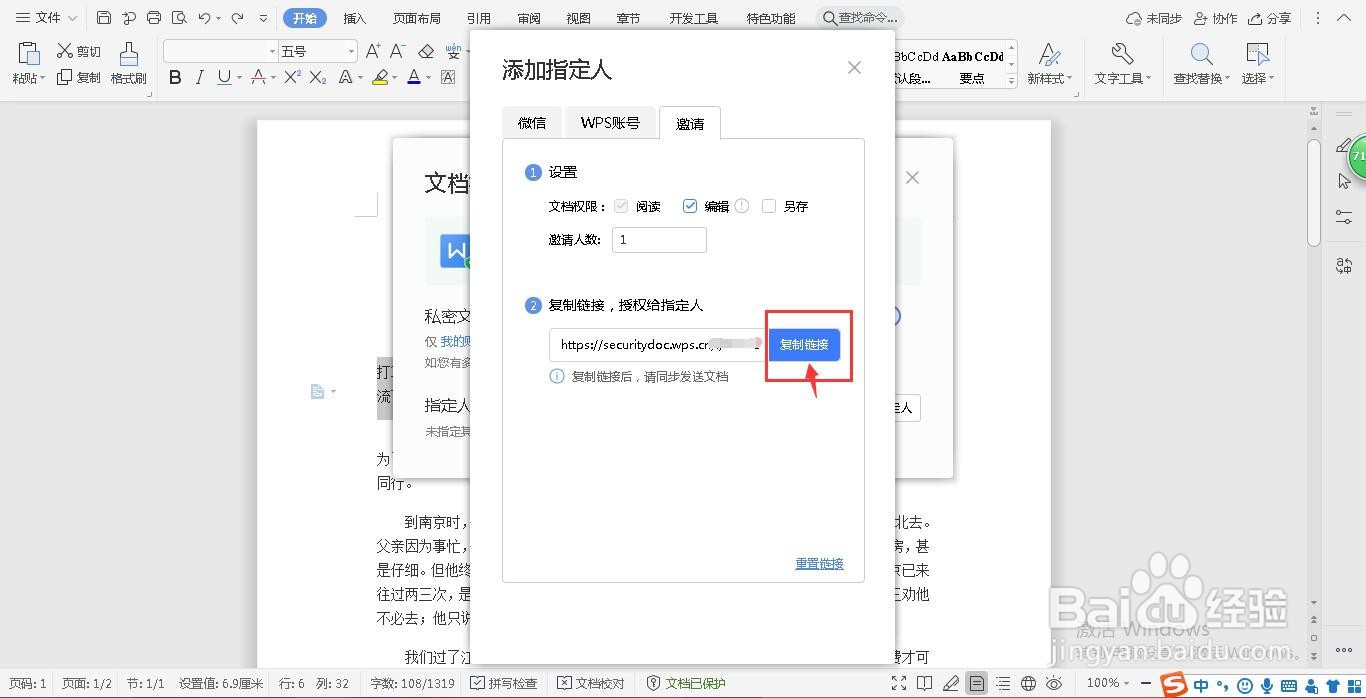Apply Underline formatting
This screenshot has height=698, width=1366.
[x=223, y=77]
